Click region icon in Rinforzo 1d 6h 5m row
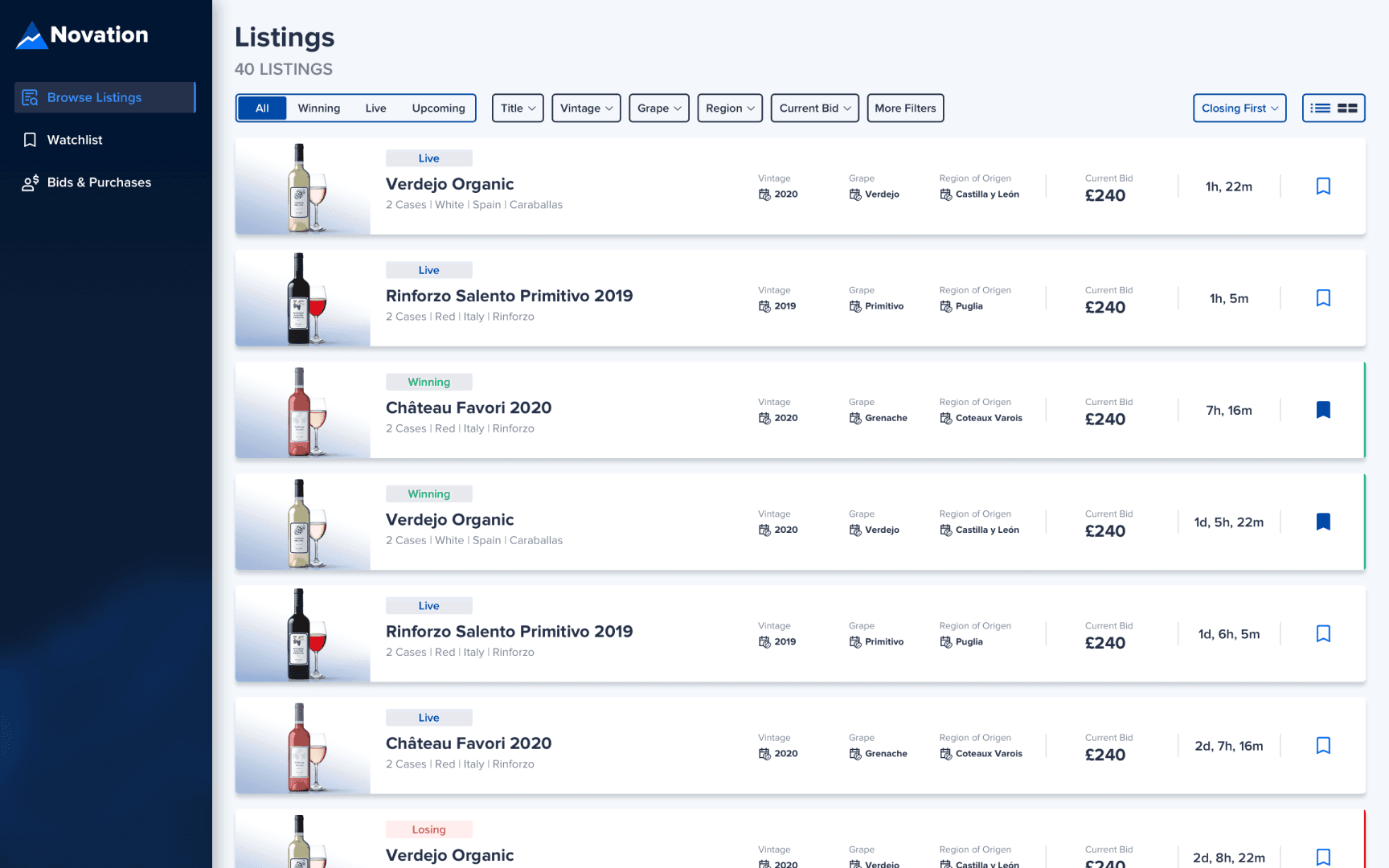The width and height of the screenshot is (1389, 868). pyautogui.click(x=946, y=641)
